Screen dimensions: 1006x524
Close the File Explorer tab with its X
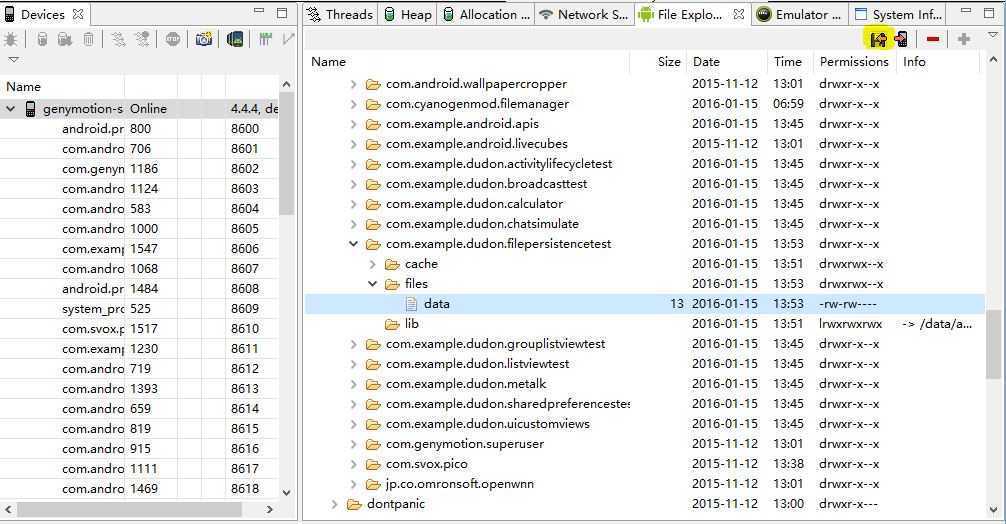tap(738, 14)
